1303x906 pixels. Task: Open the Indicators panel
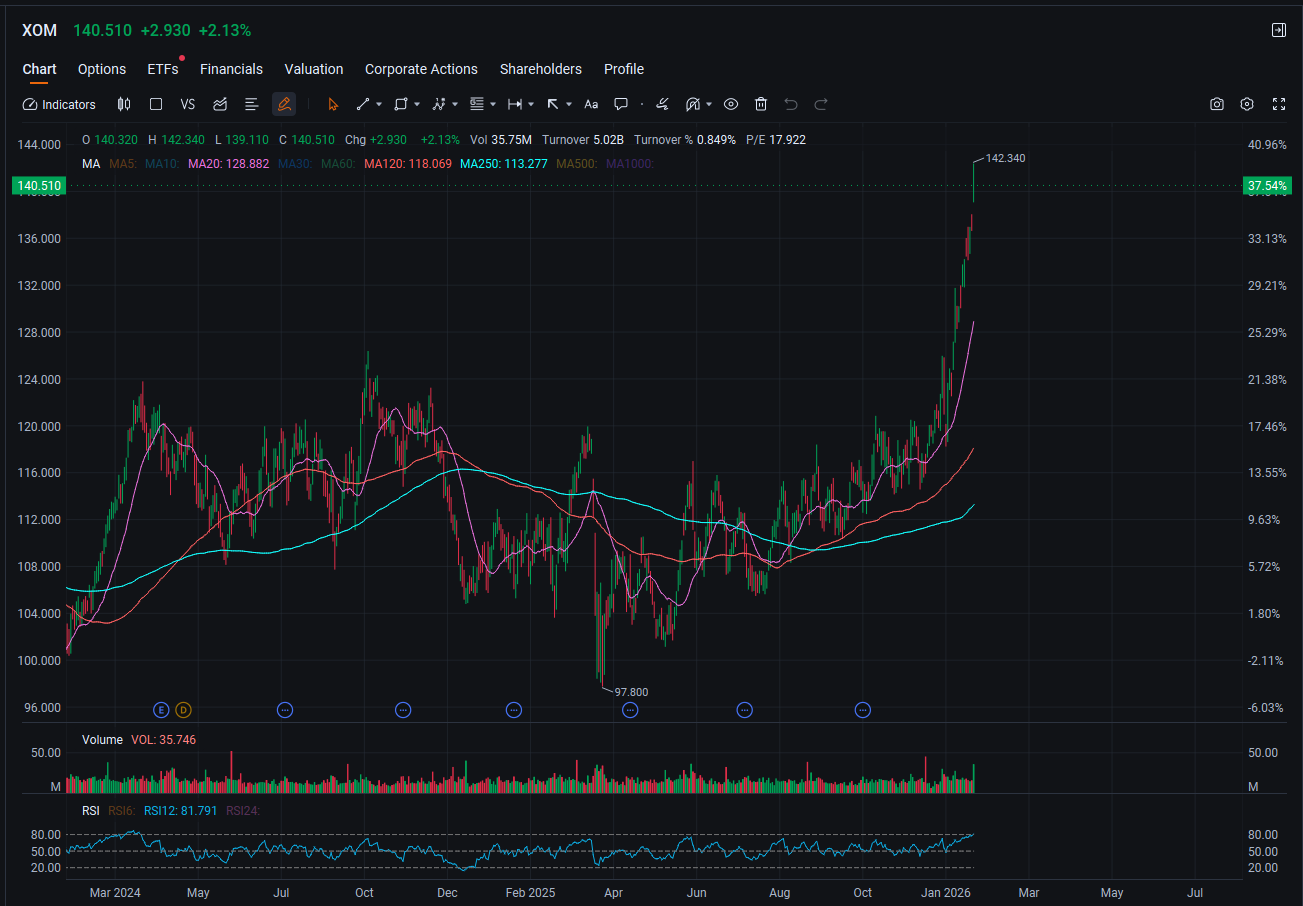tap(59, 104)
